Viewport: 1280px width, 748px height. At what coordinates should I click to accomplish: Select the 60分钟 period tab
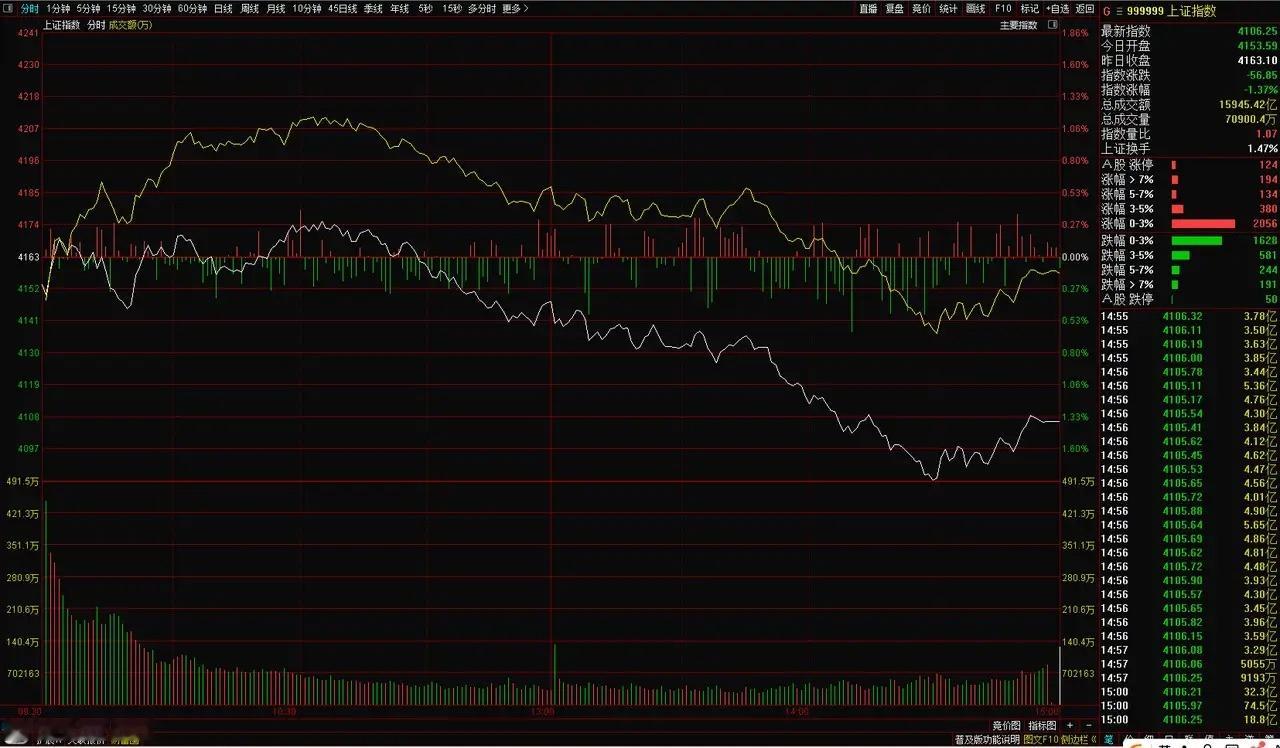coord(192,8)
